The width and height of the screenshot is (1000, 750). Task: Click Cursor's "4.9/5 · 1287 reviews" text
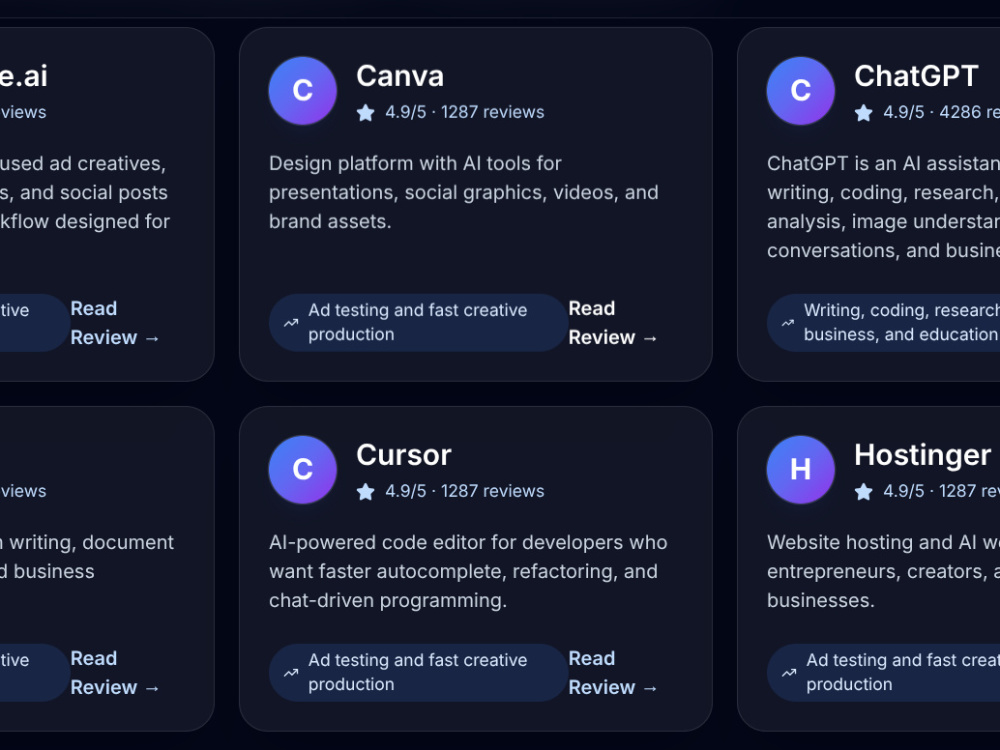[465, 491]
